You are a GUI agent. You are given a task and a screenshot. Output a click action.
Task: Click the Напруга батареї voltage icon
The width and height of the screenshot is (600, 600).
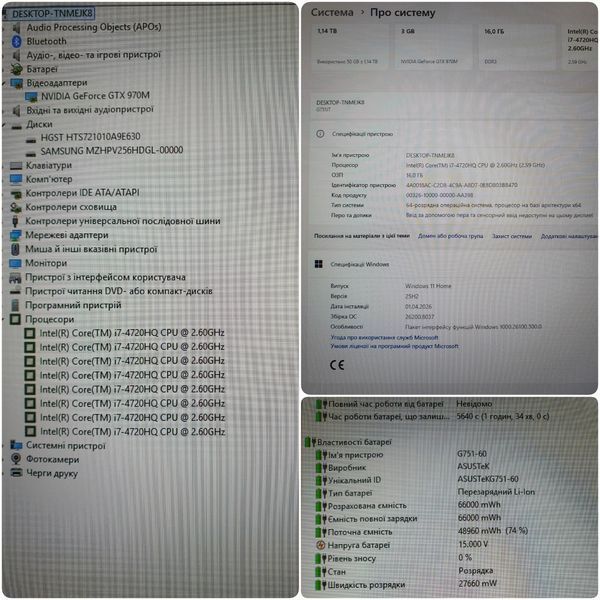[321, 545]
